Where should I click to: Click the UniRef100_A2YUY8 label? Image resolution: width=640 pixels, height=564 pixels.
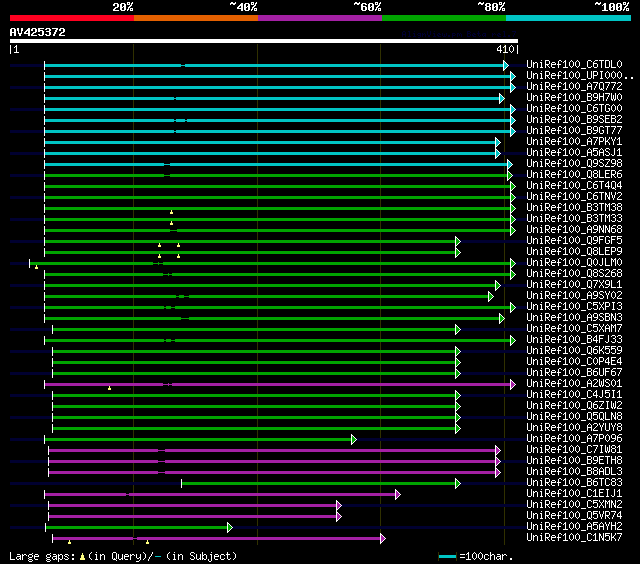(574, 428)
